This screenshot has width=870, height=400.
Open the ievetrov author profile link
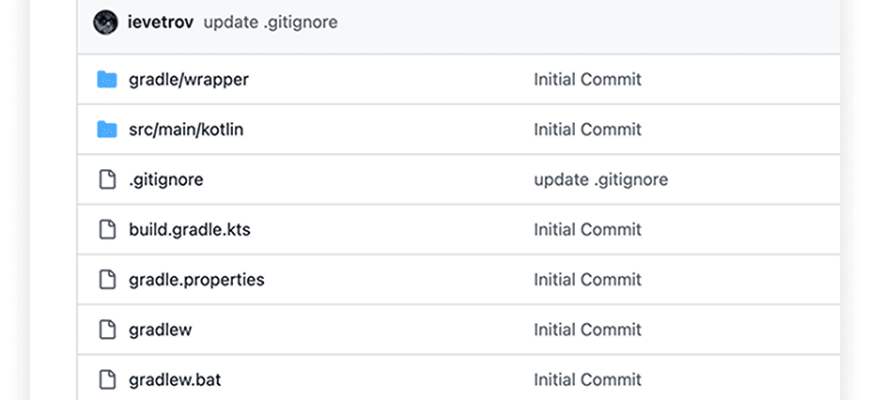[x=161, y=22]
